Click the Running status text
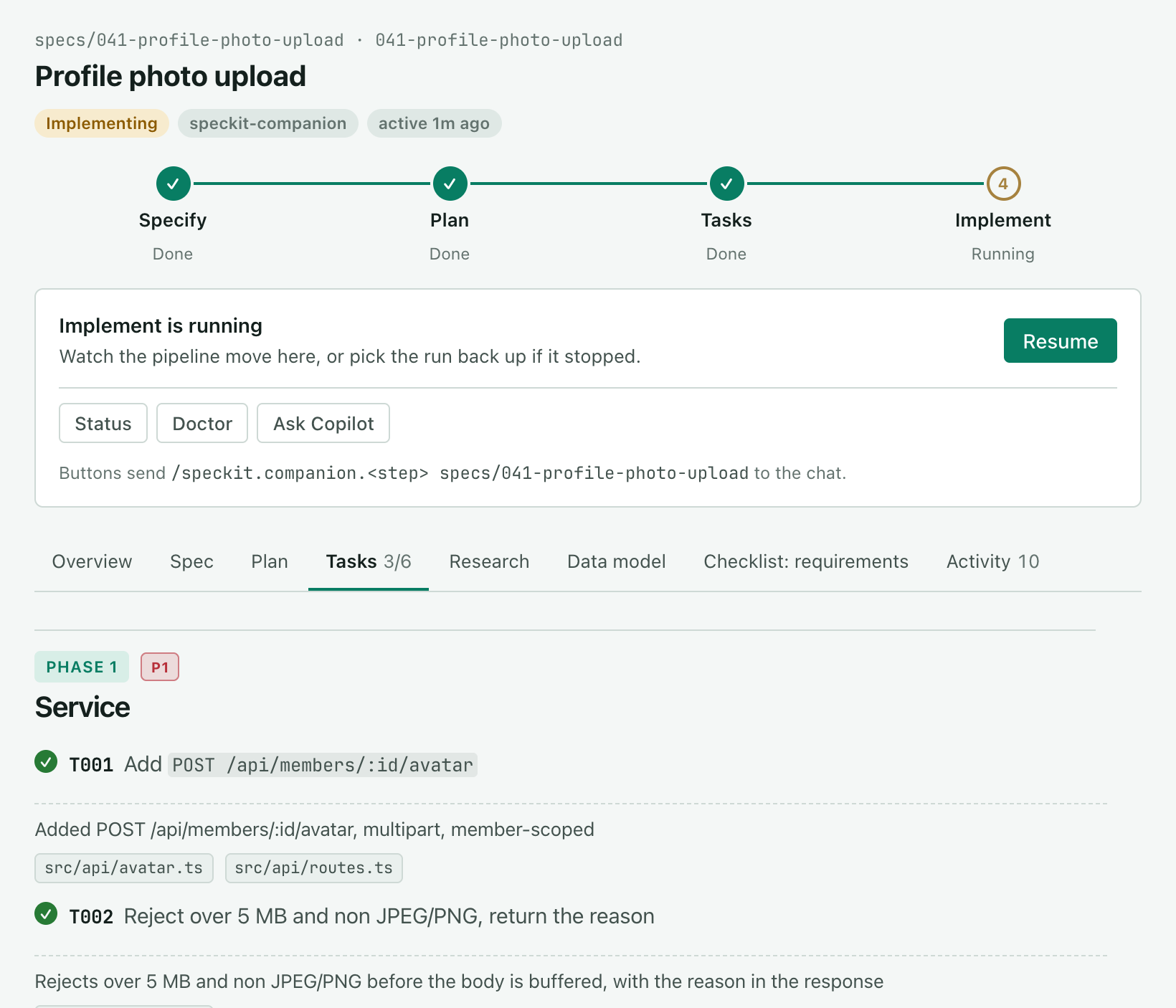 tap(1003, 254)
